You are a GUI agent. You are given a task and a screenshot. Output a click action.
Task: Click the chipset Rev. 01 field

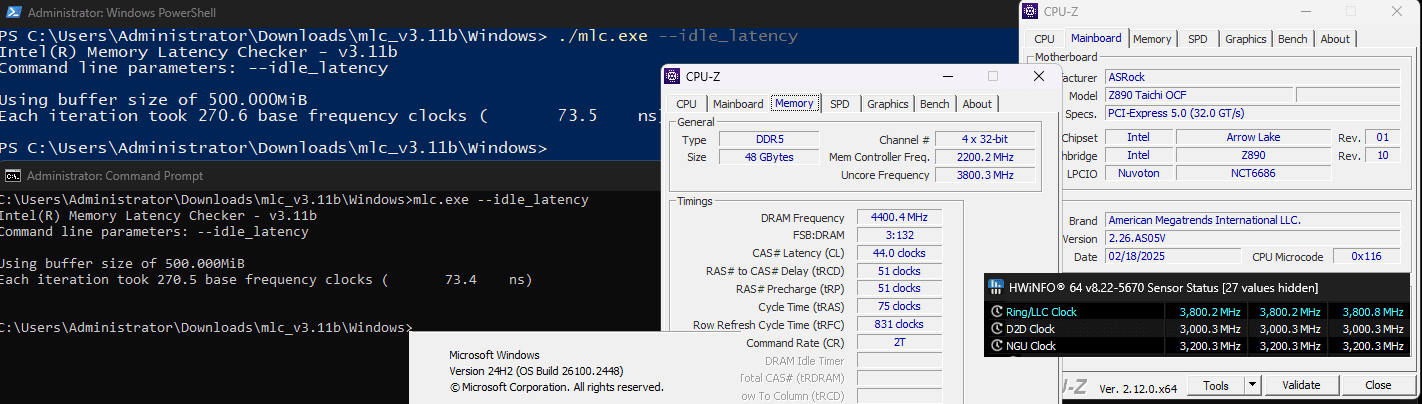[x=1383, y=137]
